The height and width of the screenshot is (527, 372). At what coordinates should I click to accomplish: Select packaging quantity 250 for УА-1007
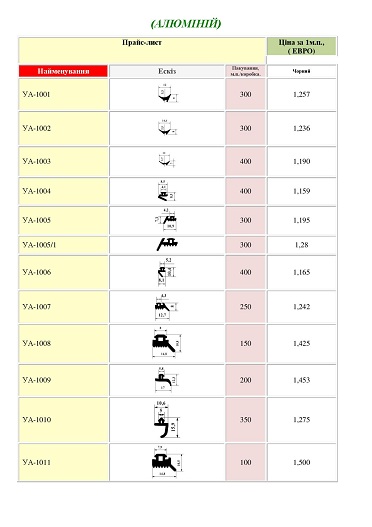(x=245, y=307)
